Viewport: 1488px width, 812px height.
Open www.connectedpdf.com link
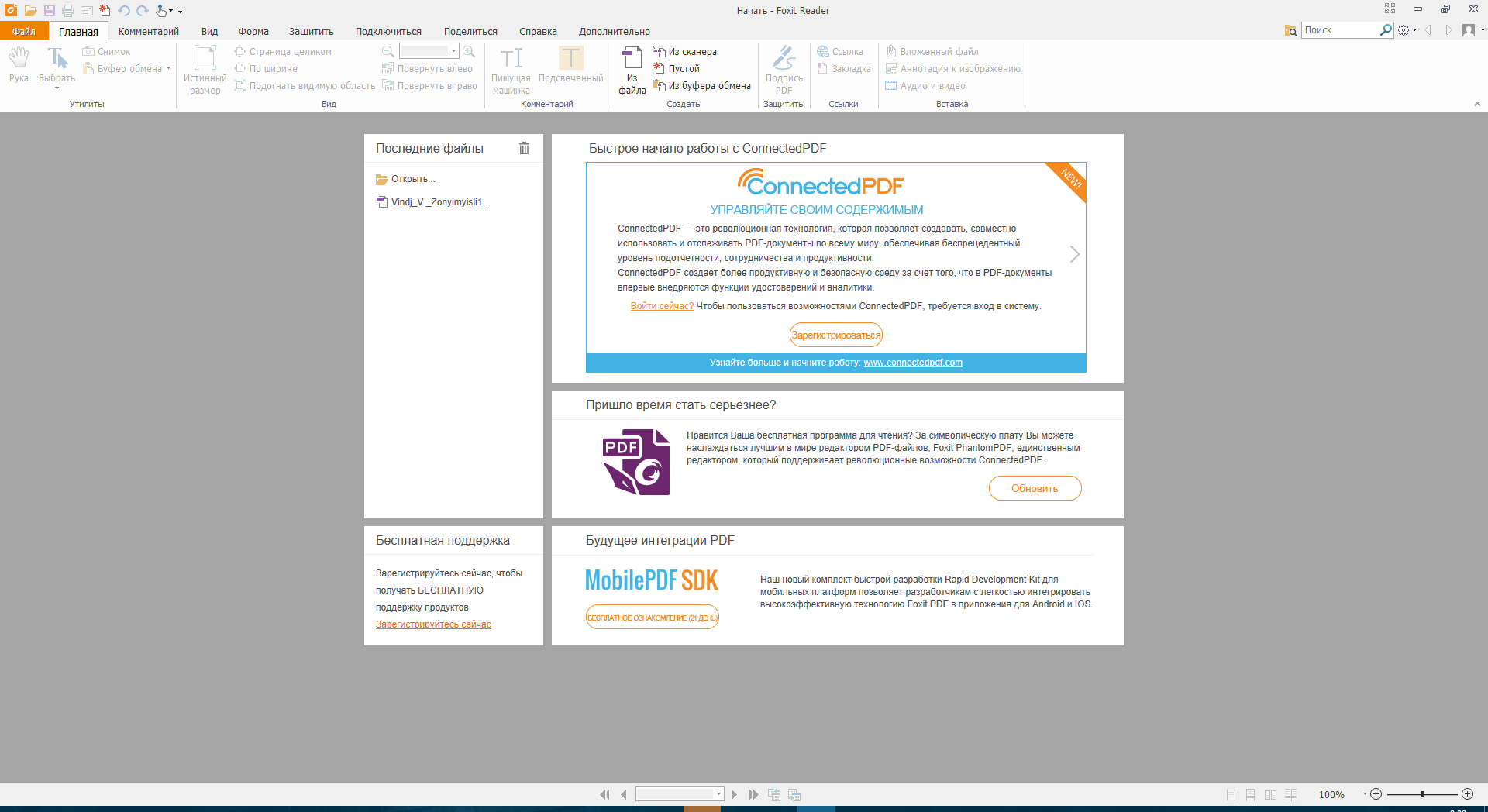pos(913,363)
